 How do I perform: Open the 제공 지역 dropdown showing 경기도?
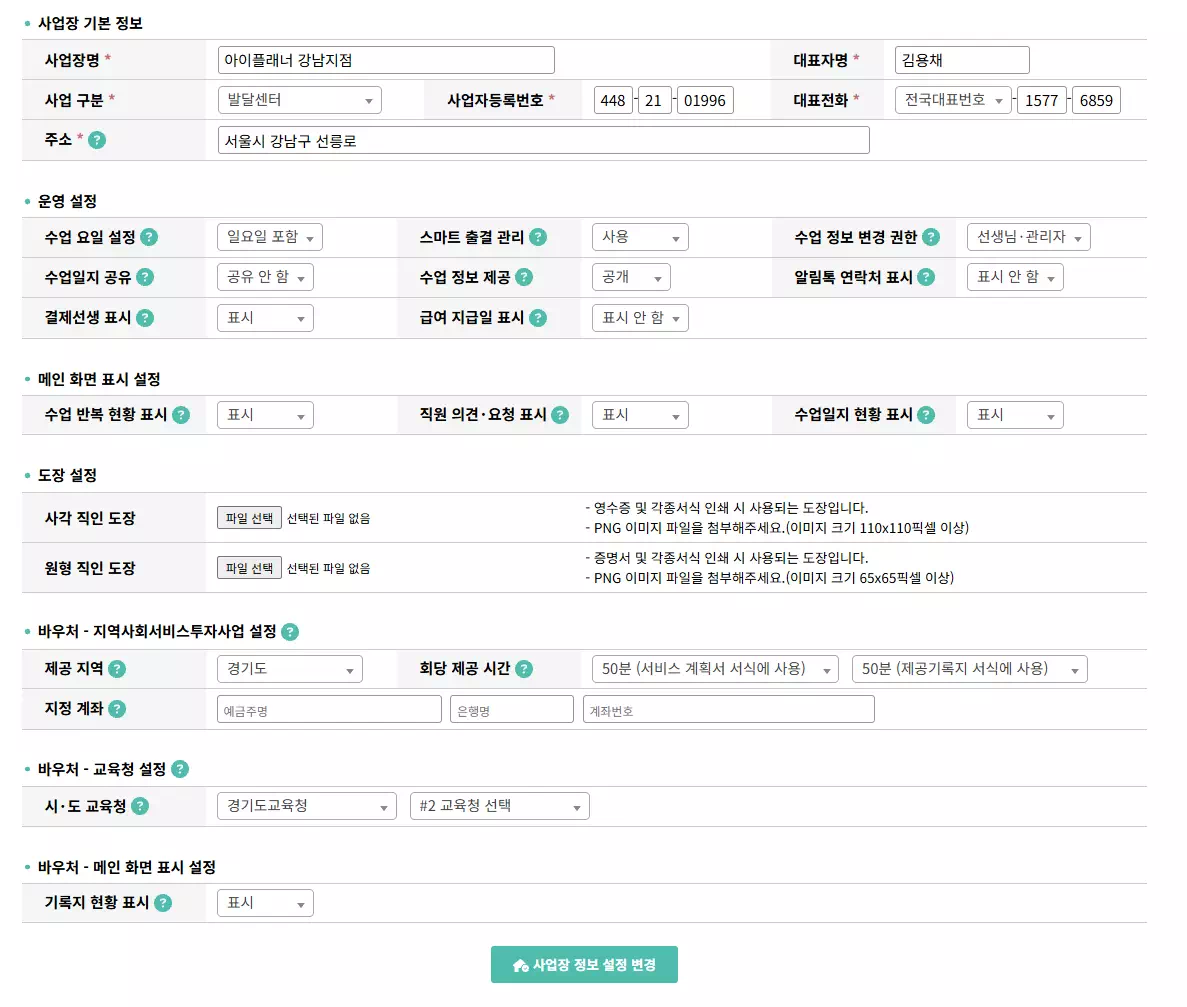point(289,668)
